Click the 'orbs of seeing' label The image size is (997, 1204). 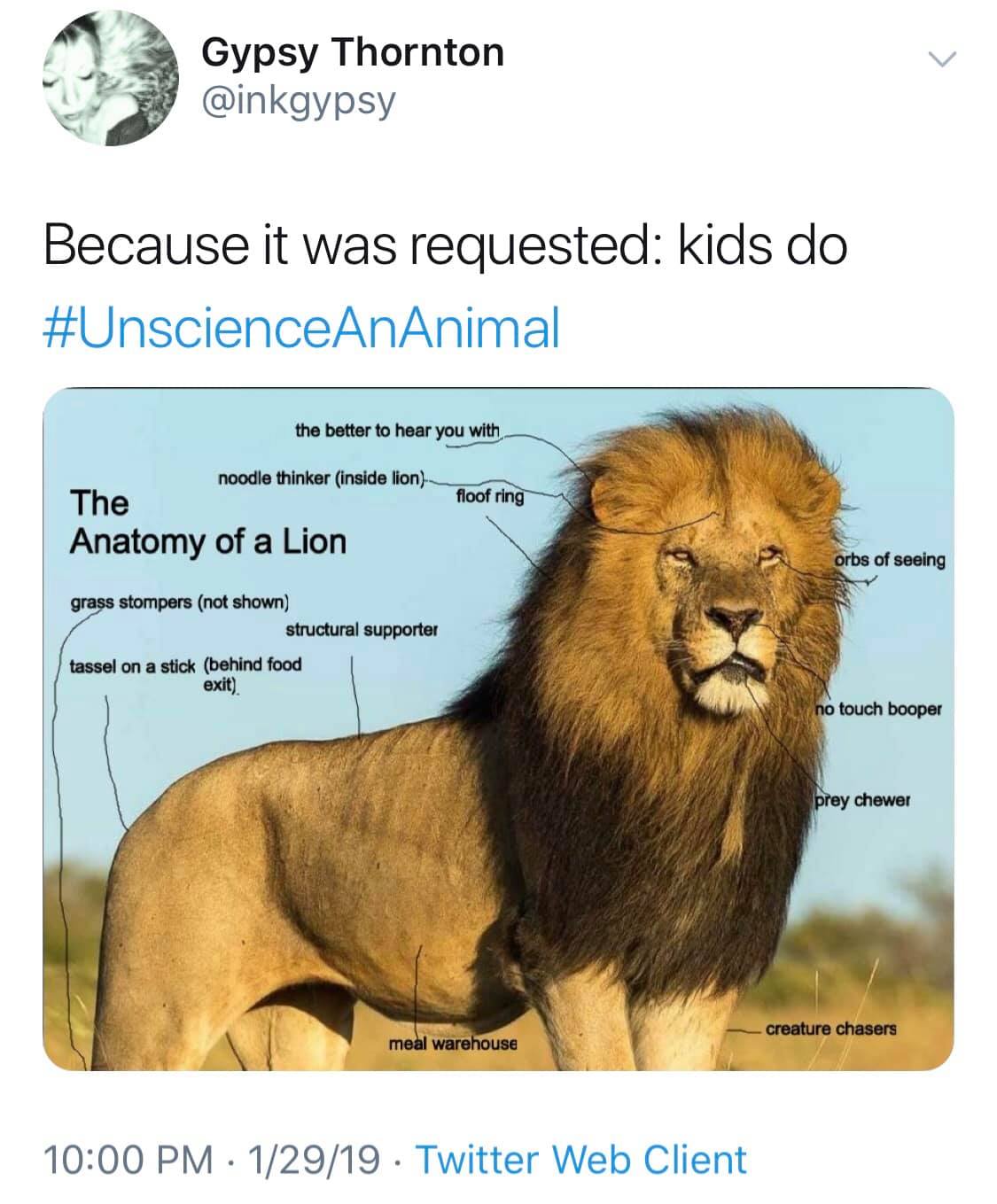890,560
